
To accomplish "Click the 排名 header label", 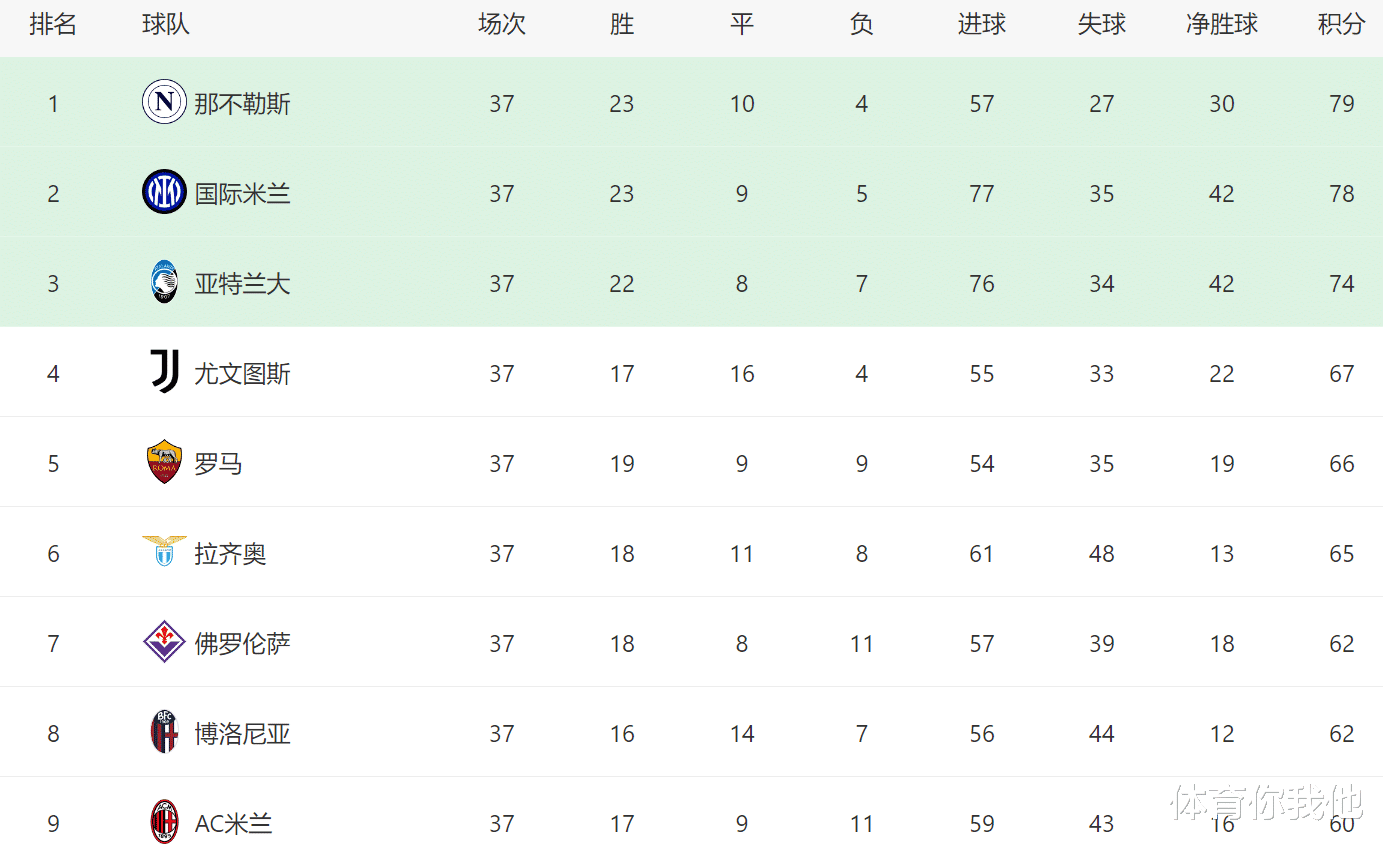I will (53, 25).
